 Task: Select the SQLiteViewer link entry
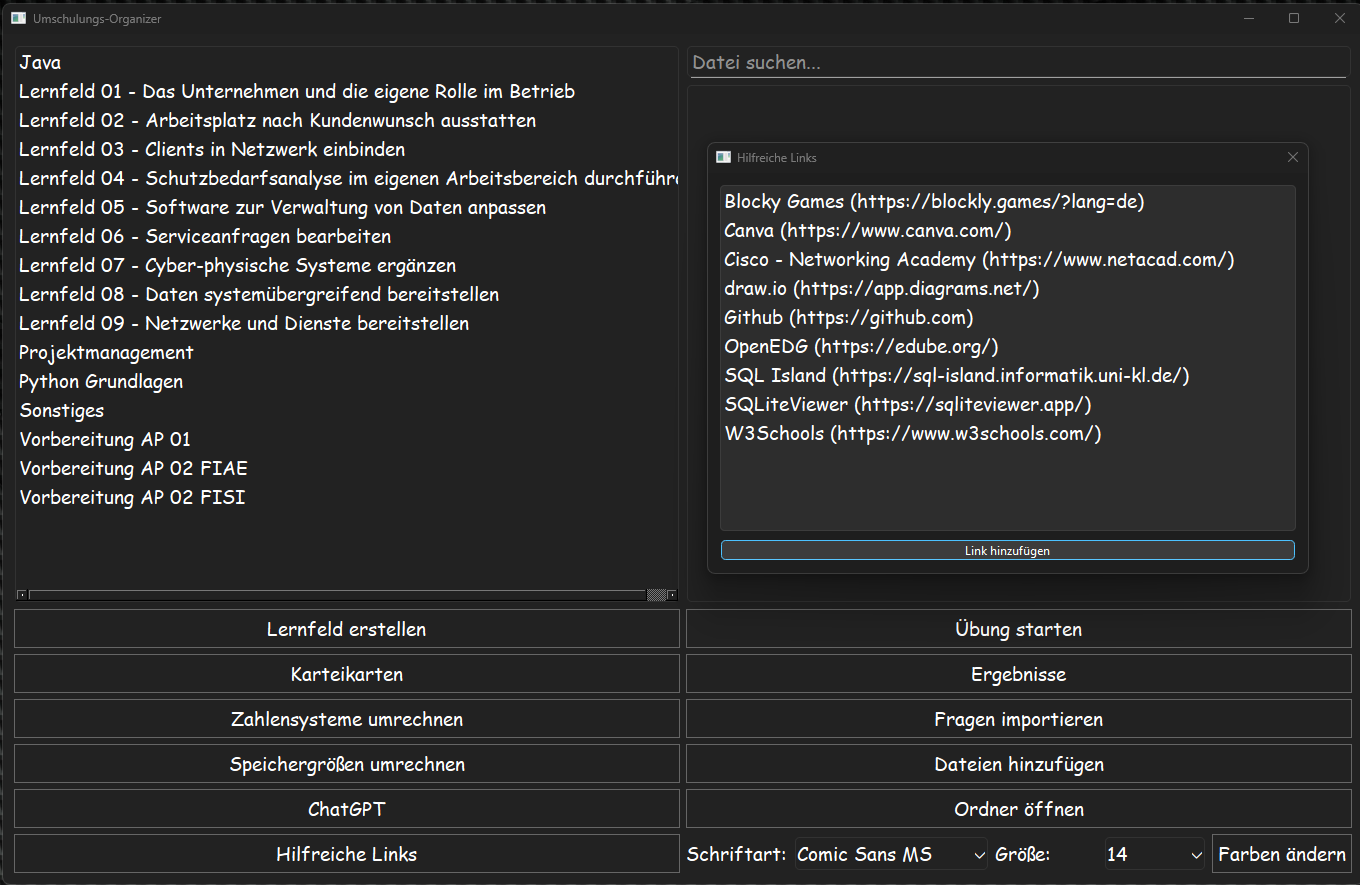[x=1007, y=404]
